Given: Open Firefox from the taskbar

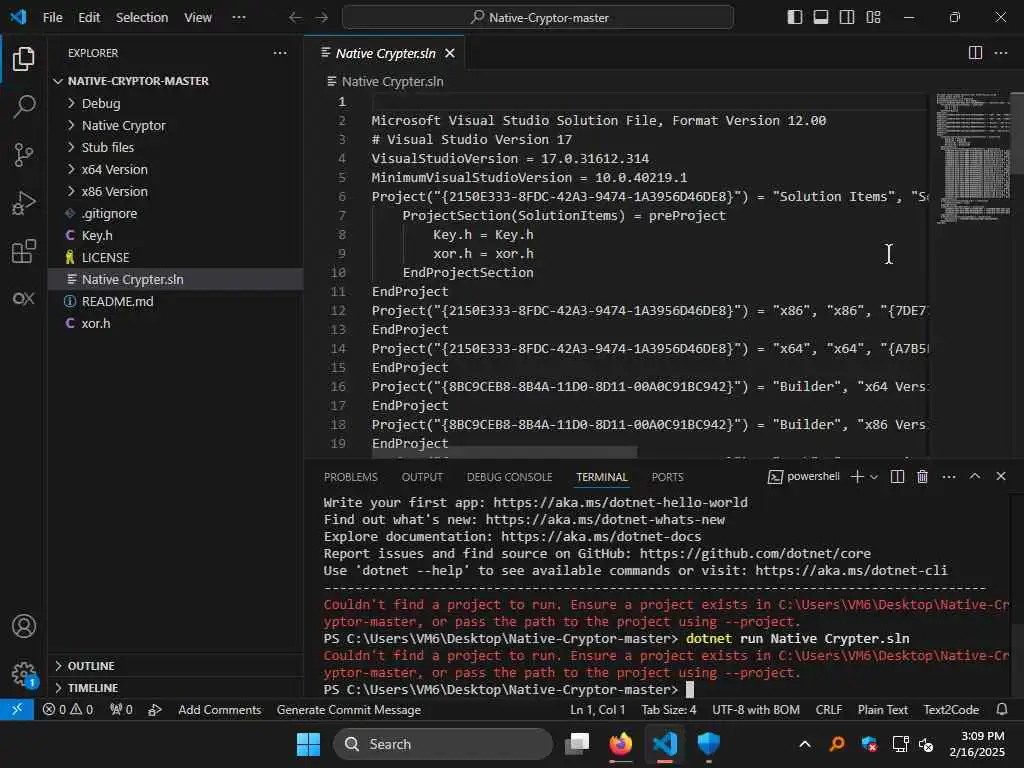Looking at the screenshot, I should [x=621, y=744].
